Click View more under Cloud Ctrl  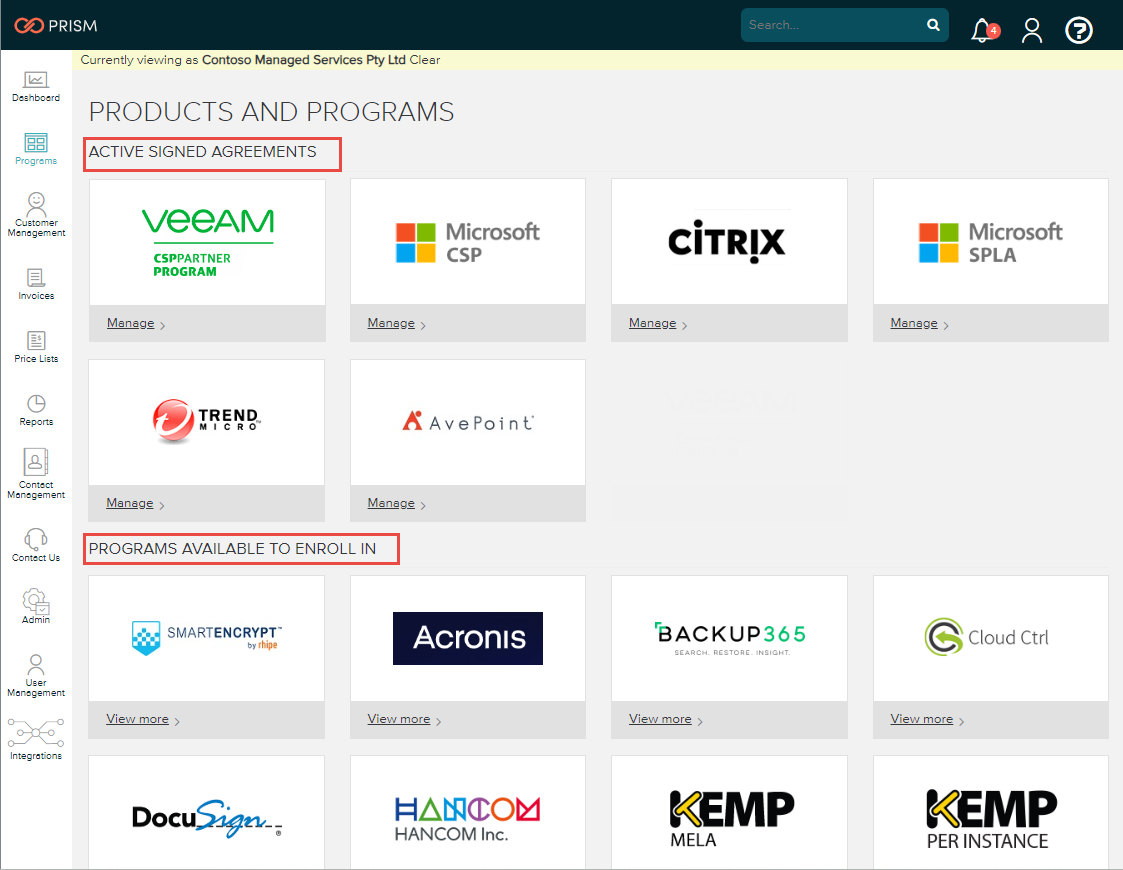point(921,719)
